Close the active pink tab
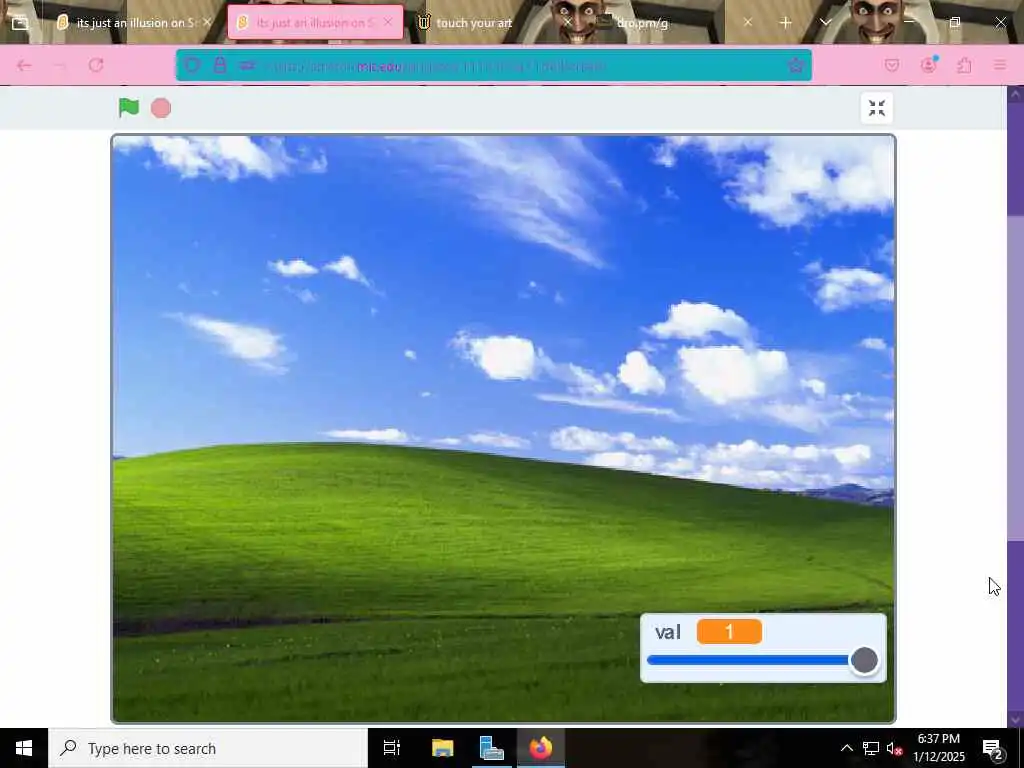 tap(388, 22)
